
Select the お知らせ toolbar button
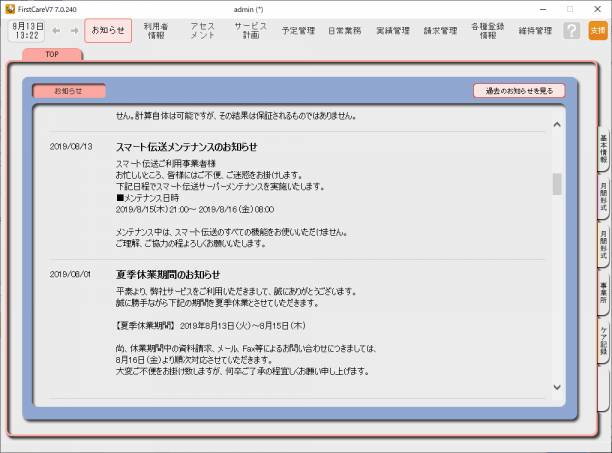108,31
